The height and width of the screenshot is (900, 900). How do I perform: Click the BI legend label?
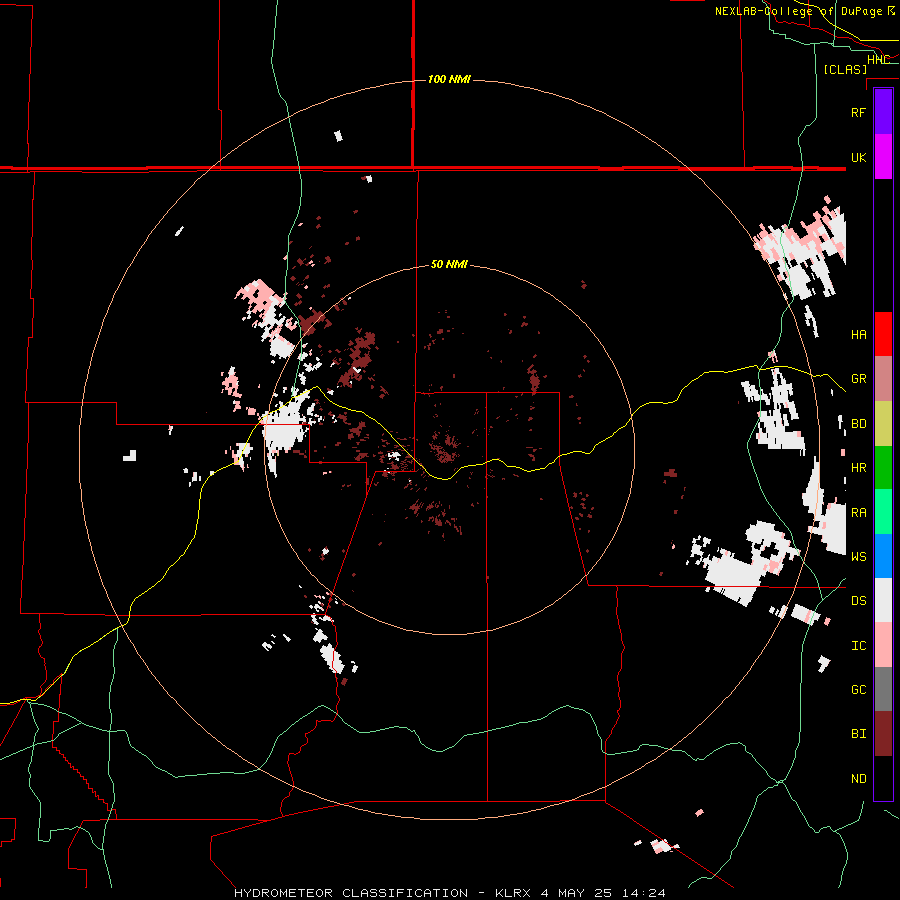click(859, 734)
